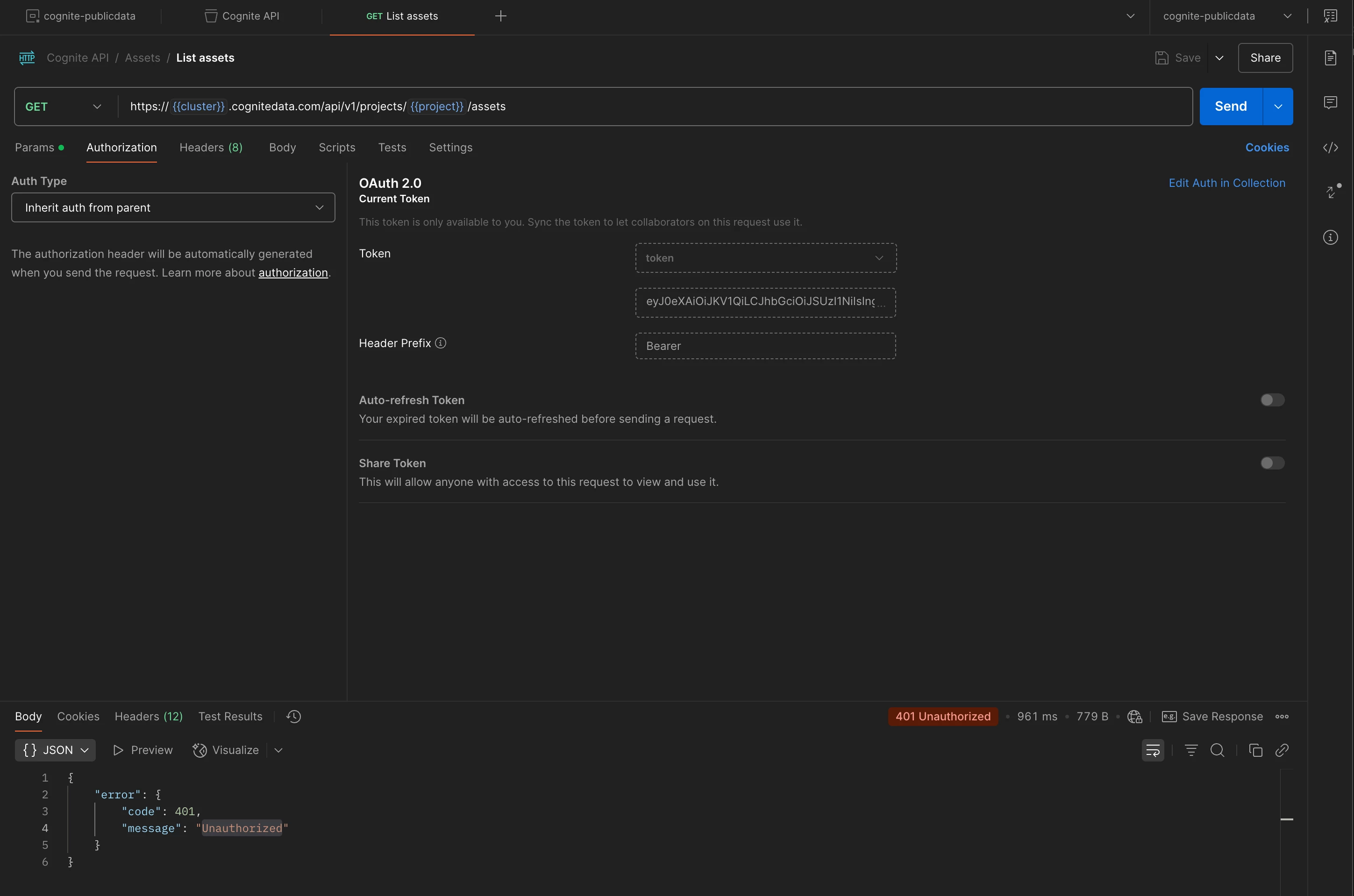Screen dimensions: 1354x896
Task: Open the Test Results response tab
Action: click(x=230, y=717)
